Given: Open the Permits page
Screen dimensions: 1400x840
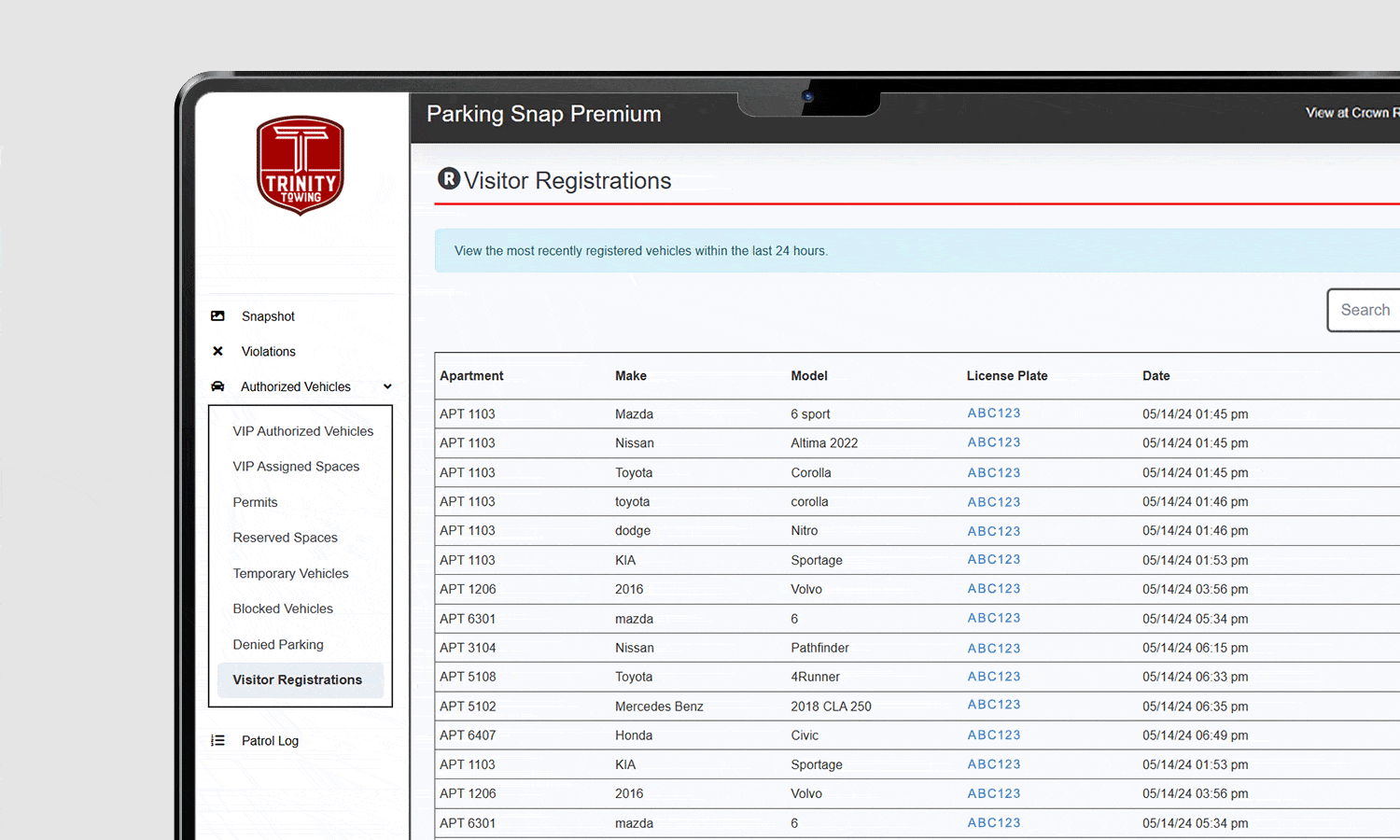Looking at the screenshot, I should point(255,502).
